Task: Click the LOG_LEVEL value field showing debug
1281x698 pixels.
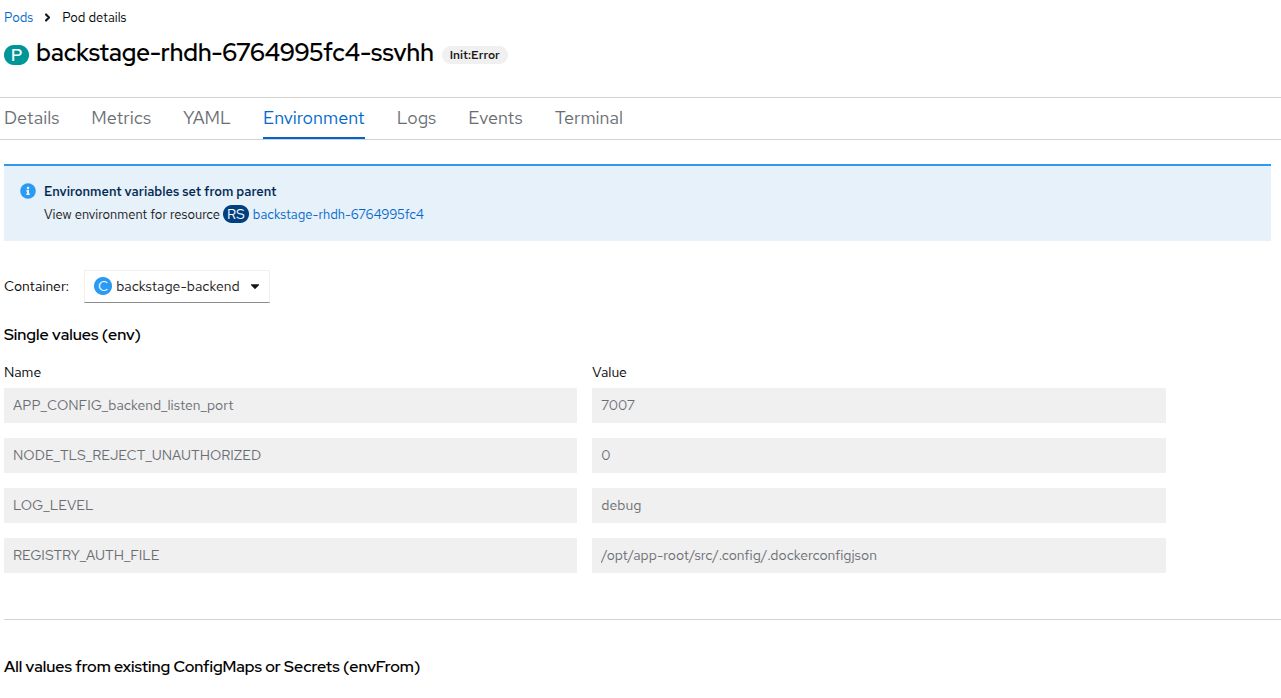Action: click(x=878, y=505)
